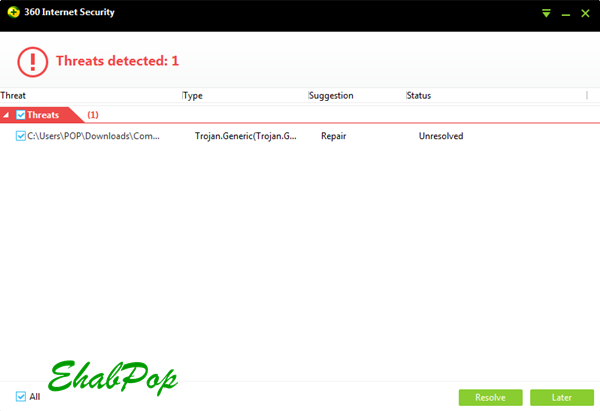Open the green title bar dropdown menu

(546, 13)
